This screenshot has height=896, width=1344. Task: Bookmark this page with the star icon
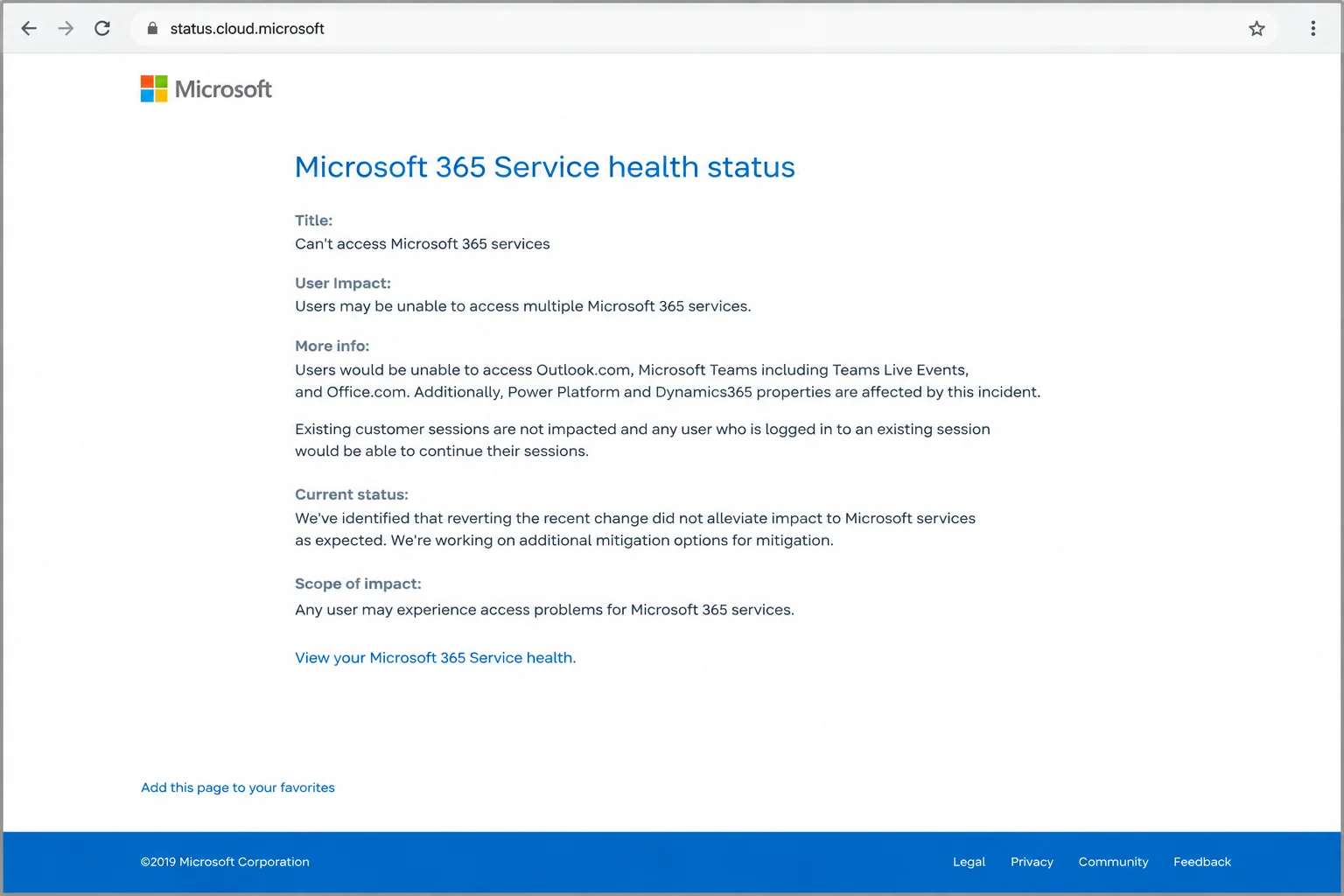tap(1256, 28)
